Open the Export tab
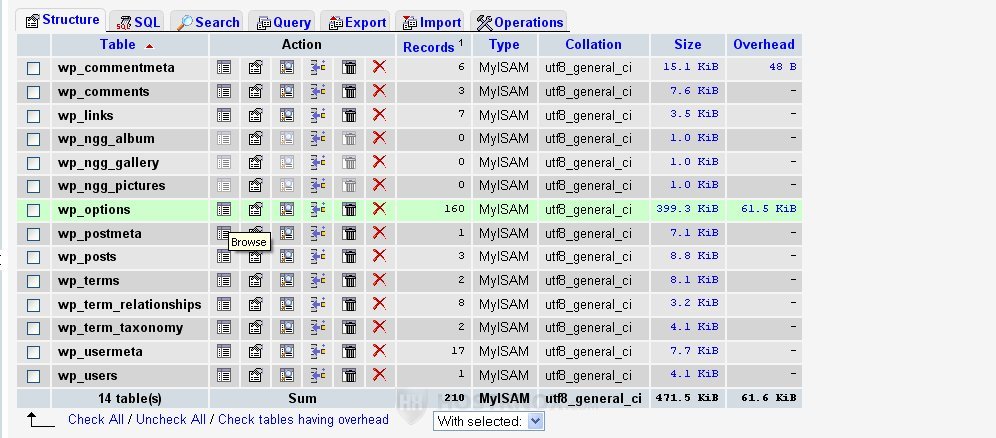996x438 pixels. [x=357, y=22]
